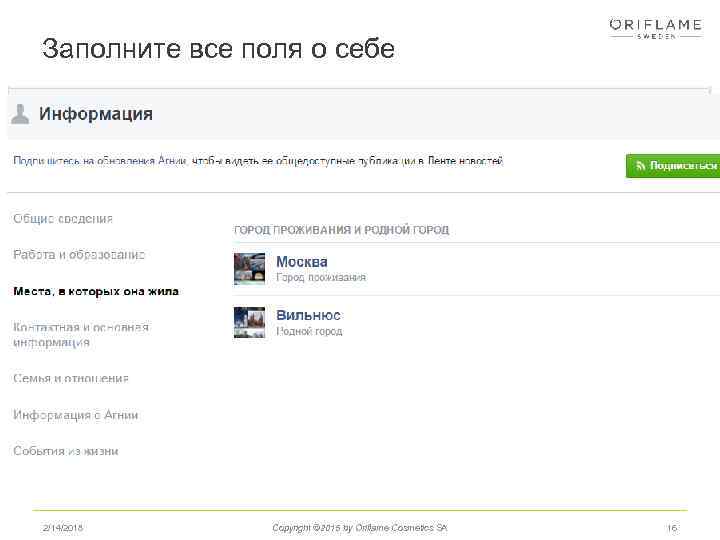The image size is (720, 540).
Task: Click the footer date 2/14/2018
Action: click(x=63, y=528)
